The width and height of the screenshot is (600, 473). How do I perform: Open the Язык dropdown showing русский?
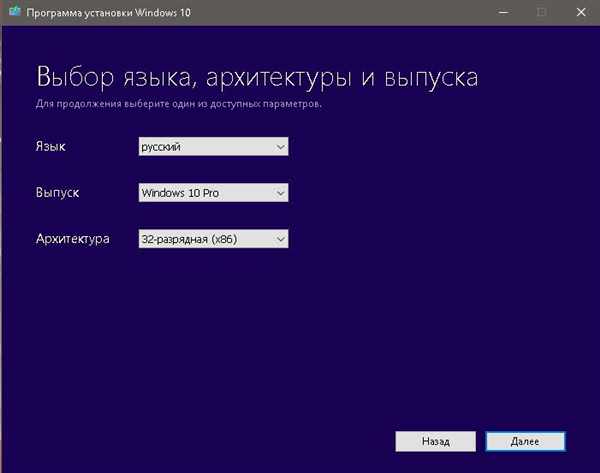coord(213,147)
